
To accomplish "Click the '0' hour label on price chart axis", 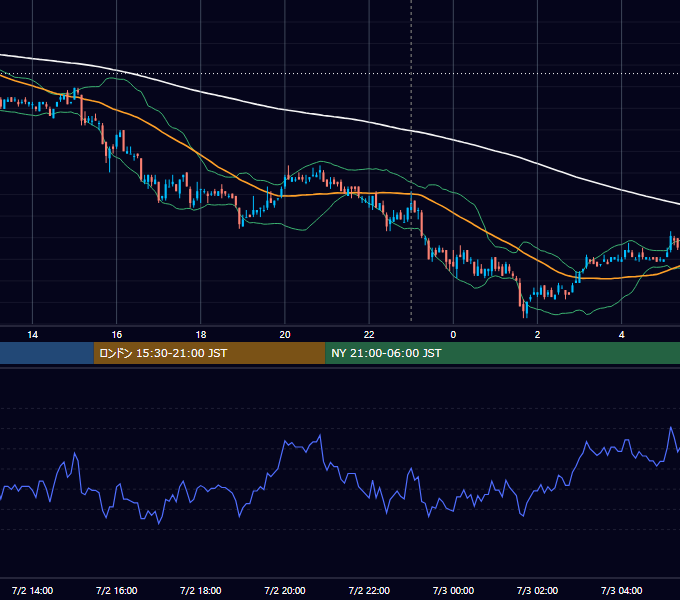I will 453,335.
